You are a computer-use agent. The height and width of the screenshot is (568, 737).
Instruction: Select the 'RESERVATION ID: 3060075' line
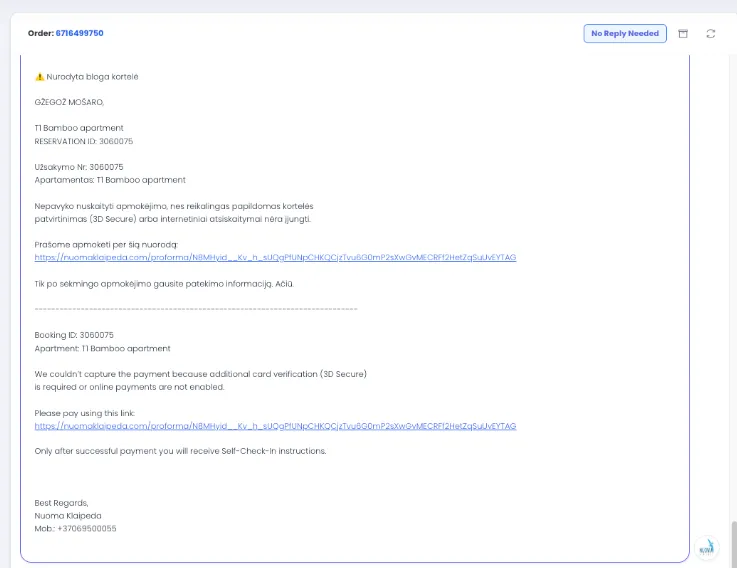pos(84,141)
